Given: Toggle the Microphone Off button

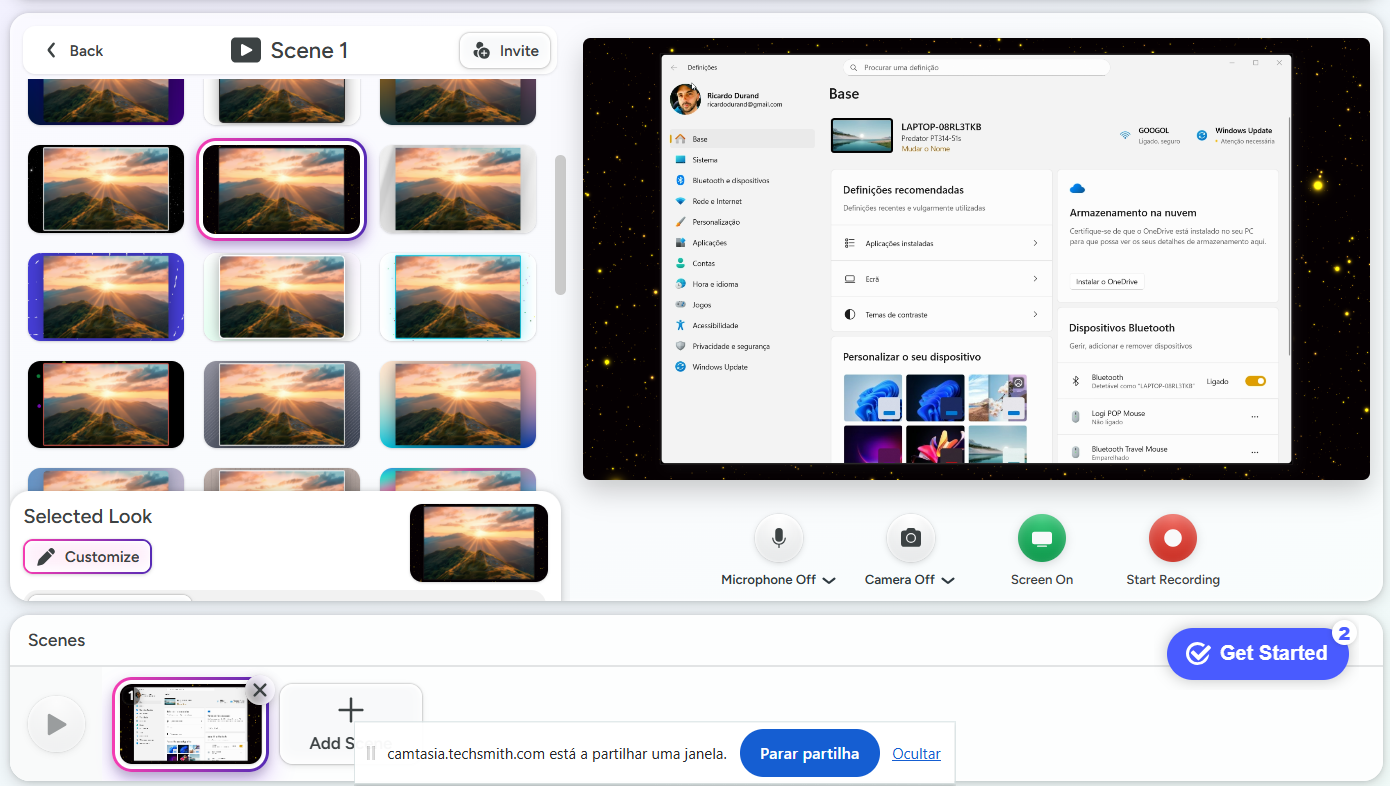Looking at the screenshot, I should coord(778,539).
